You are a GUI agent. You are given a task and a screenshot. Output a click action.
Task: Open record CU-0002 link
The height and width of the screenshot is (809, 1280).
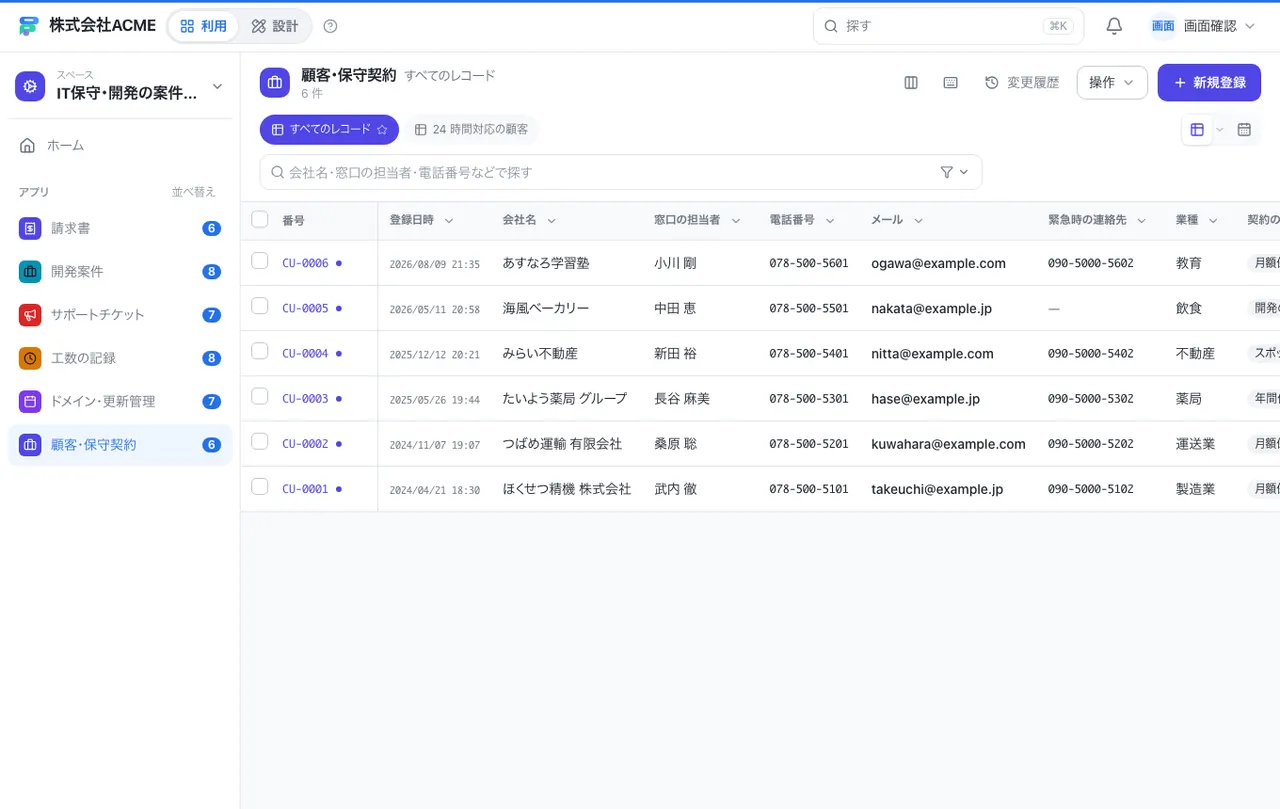(305, 444)
